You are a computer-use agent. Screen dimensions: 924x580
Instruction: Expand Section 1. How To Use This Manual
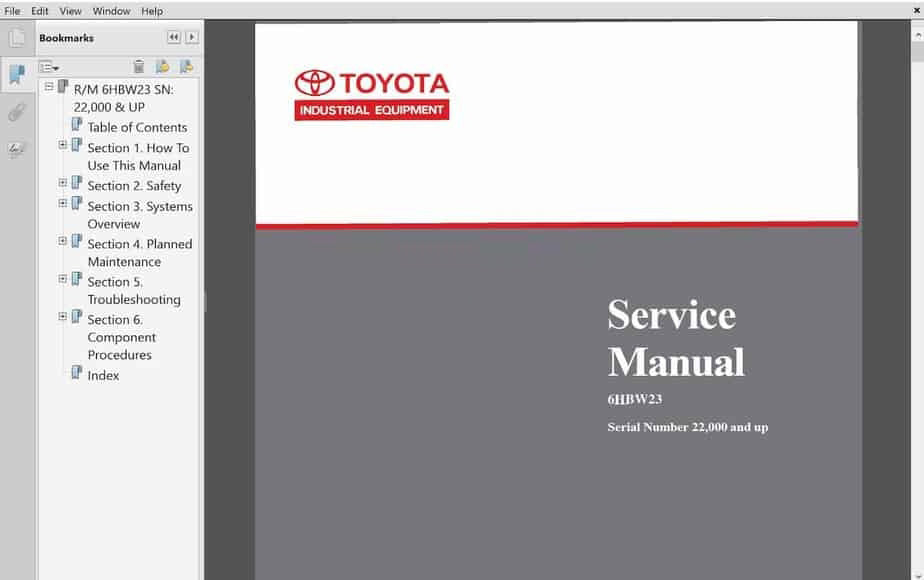coord(63,145)
